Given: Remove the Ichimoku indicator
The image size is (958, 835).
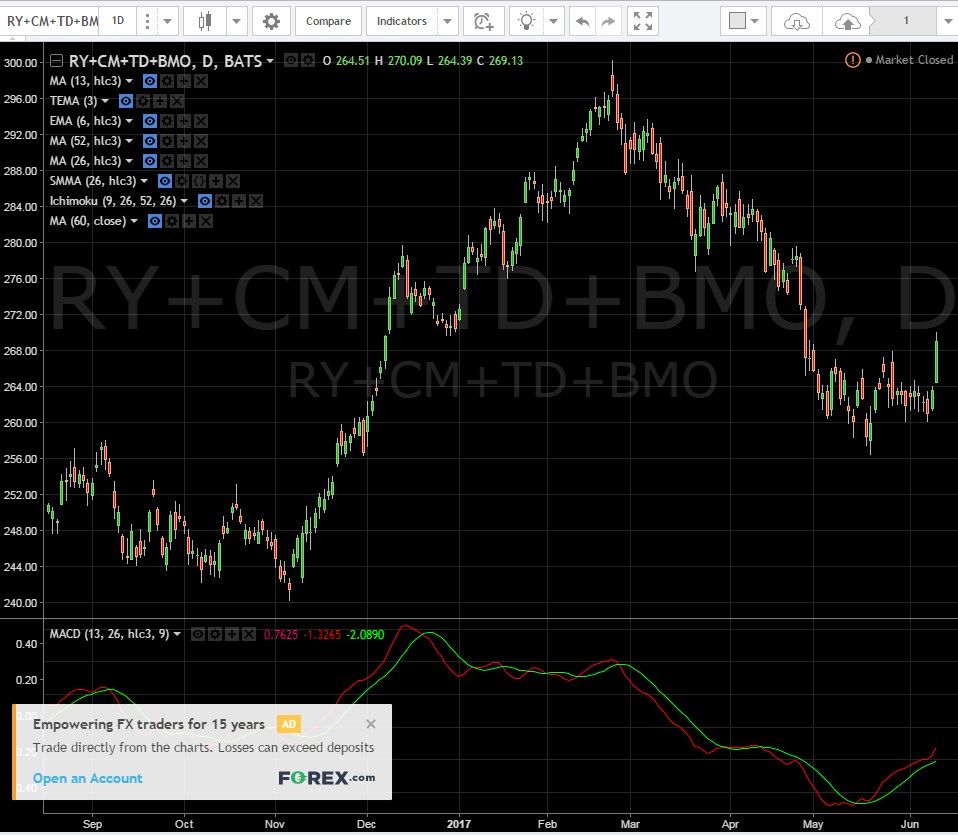Looking at the screenshot, I should [257, 201].
